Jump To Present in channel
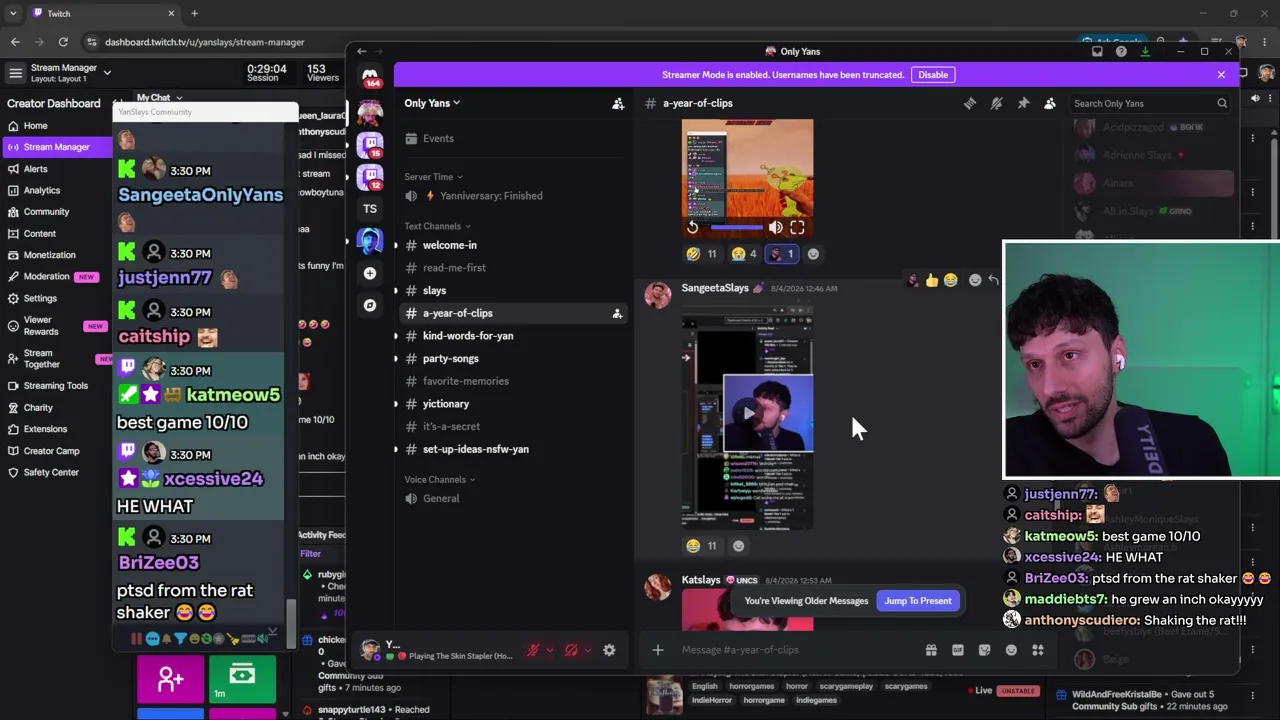The image size is (1280, 720). pyautogui.click(x=918, y=601)
